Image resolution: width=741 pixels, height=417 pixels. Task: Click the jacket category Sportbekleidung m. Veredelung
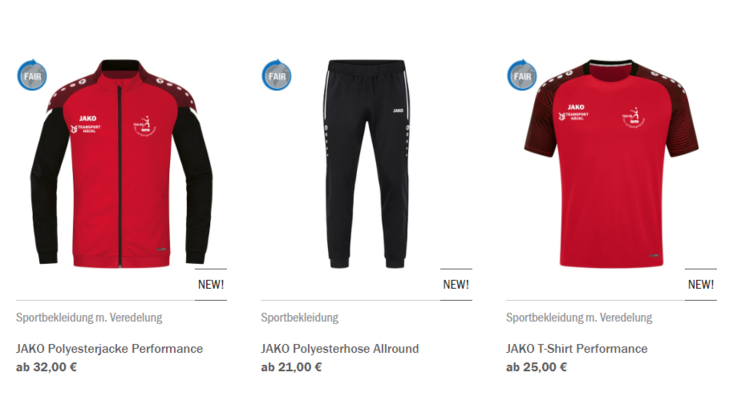(89, 318)
